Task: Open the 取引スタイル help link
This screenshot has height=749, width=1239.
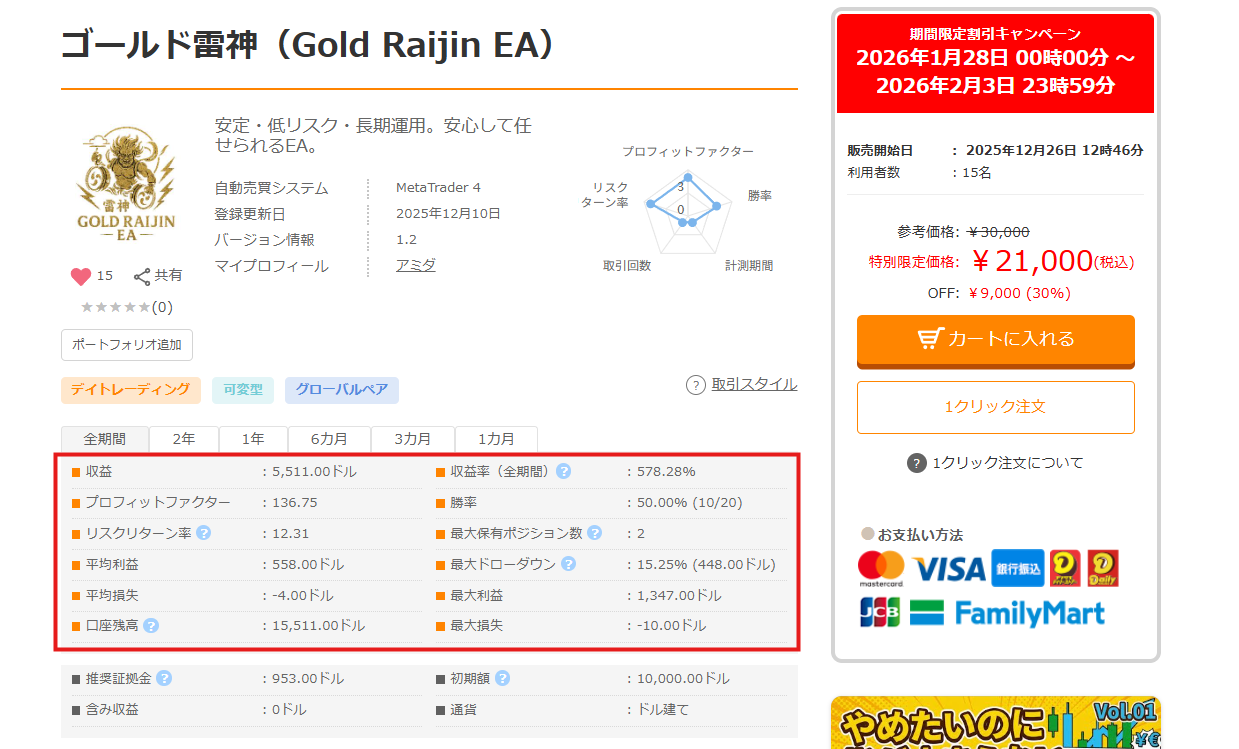Action: click(x=753, y=384)
